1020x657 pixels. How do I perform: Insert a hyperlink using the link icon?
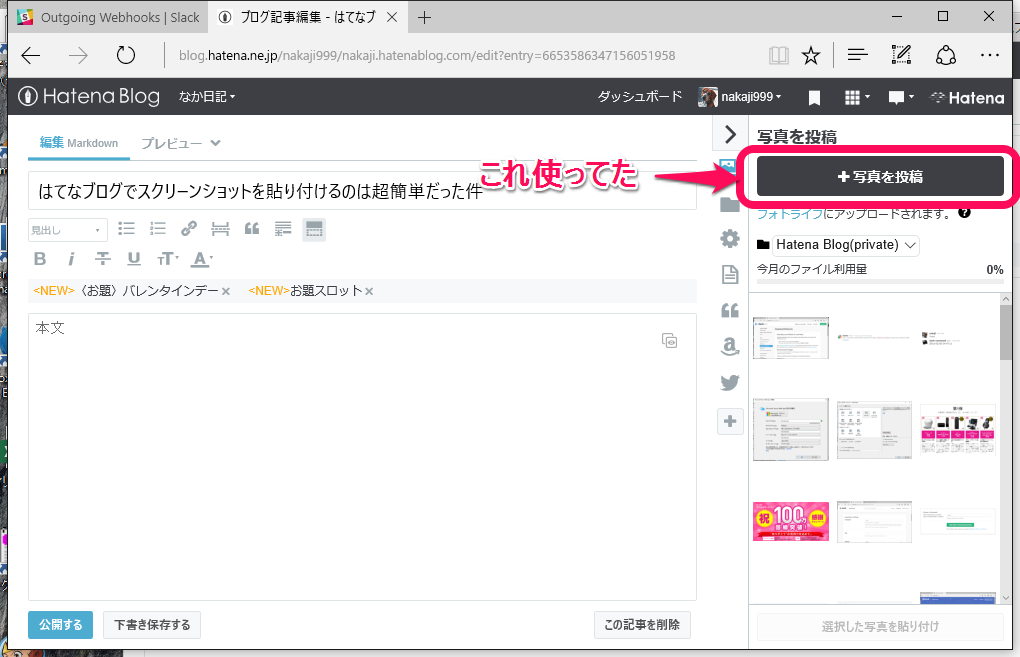[188, 229]
